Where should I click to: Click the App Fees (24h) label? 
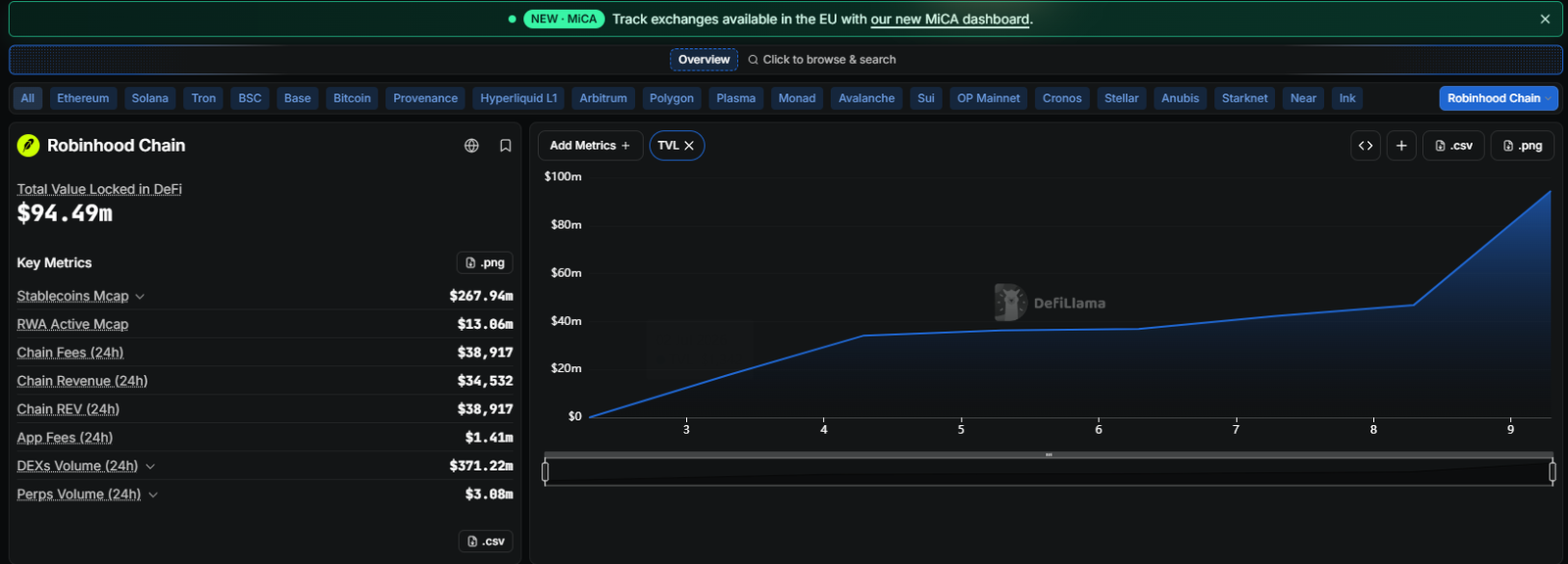click(65, 438)
